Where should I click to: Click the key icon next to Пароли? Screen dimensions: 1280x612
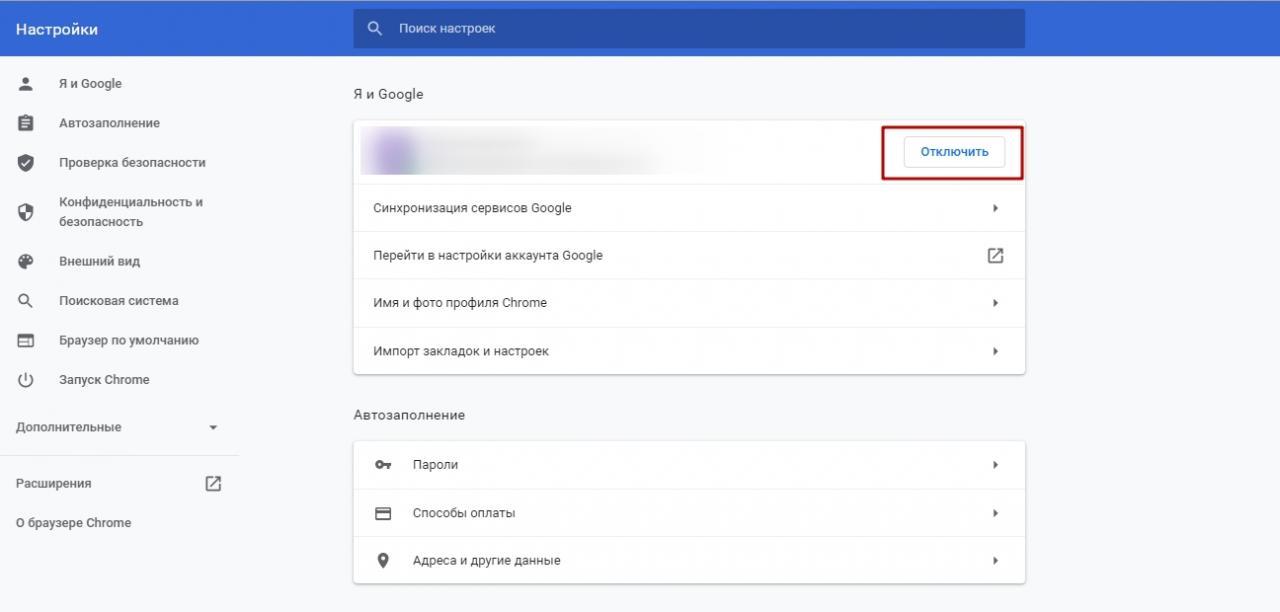pyautogui.click(x=383, y=465)
